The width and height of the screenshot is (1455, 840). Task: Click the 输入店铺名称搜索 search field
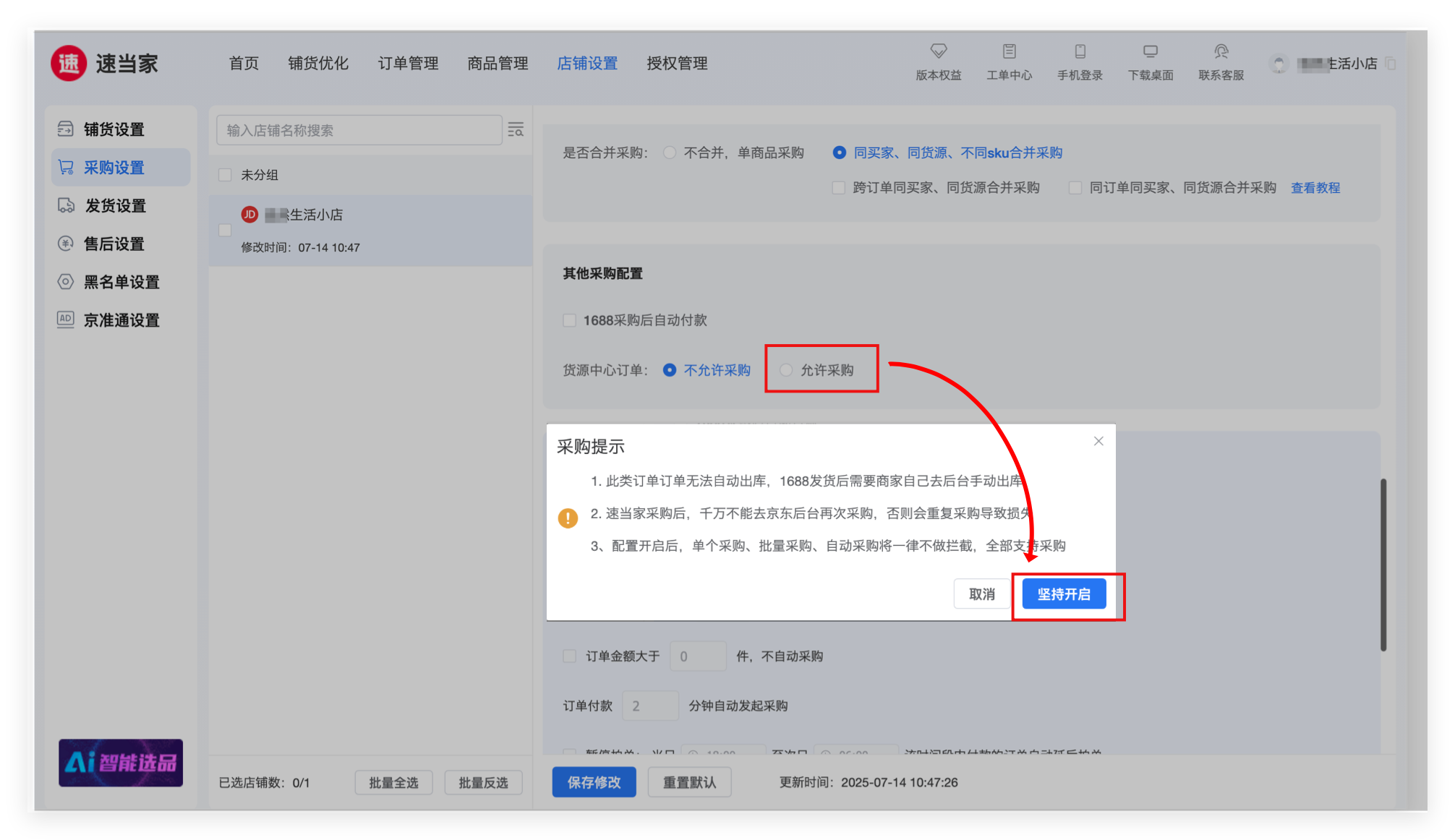(x=359, y=130)
